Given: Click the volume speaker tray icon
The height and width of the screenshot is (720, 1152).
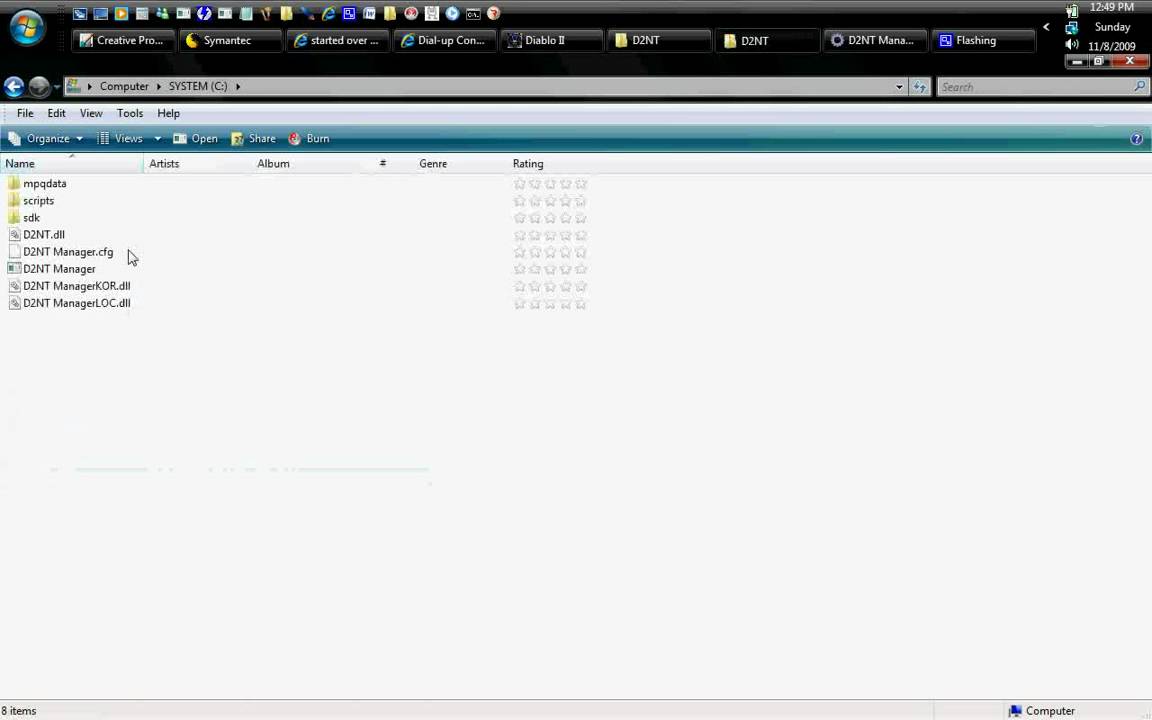Looking at the screenshot, I should [1072, 45].
